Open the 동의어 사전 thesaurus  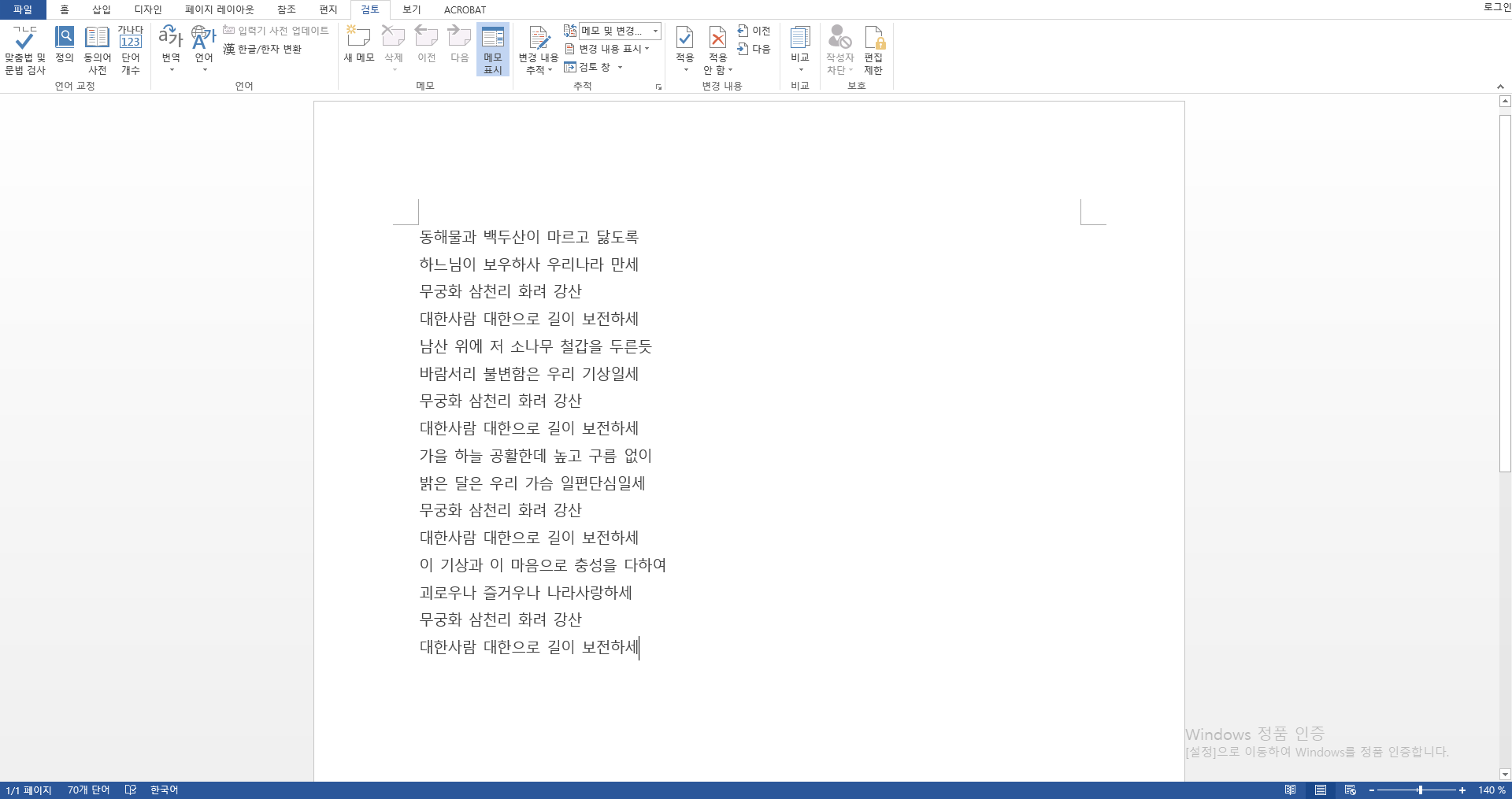tap(97, 50)
